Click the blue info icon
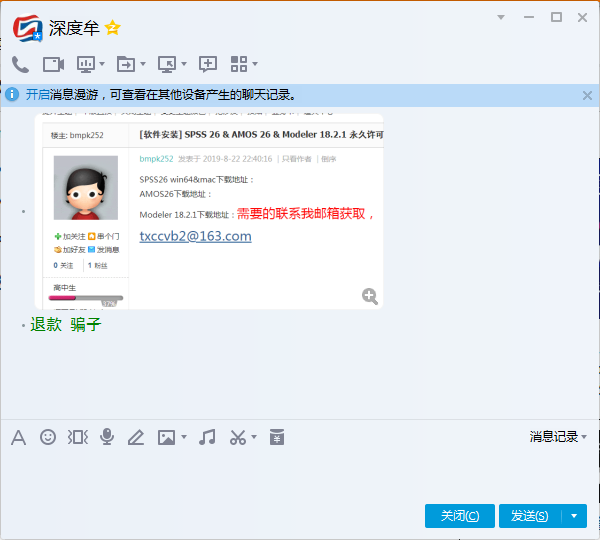The width and height of the screenshot is (600, 540). click(12, 94)
